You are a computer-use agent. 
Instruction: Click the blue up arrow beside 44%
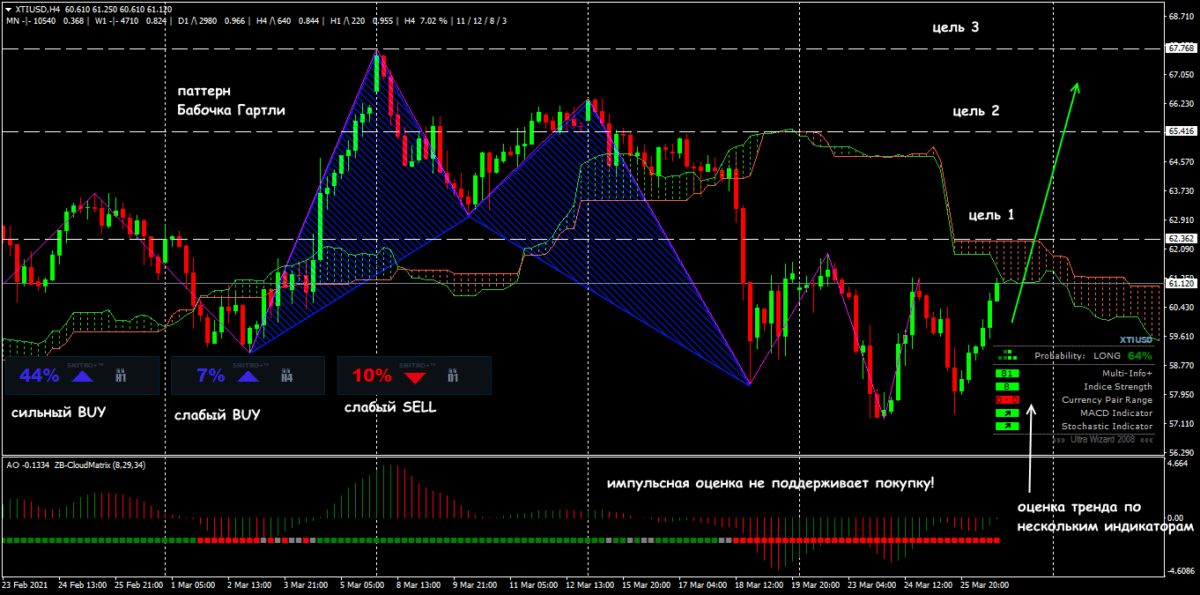click(82, 376)
